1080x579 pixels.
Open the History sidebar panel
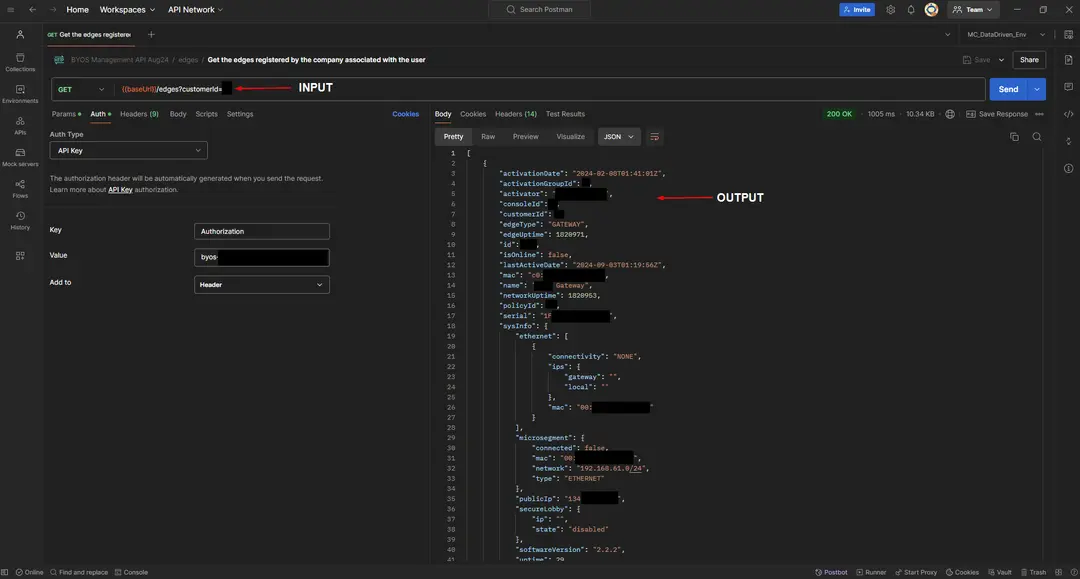[20, 220]
